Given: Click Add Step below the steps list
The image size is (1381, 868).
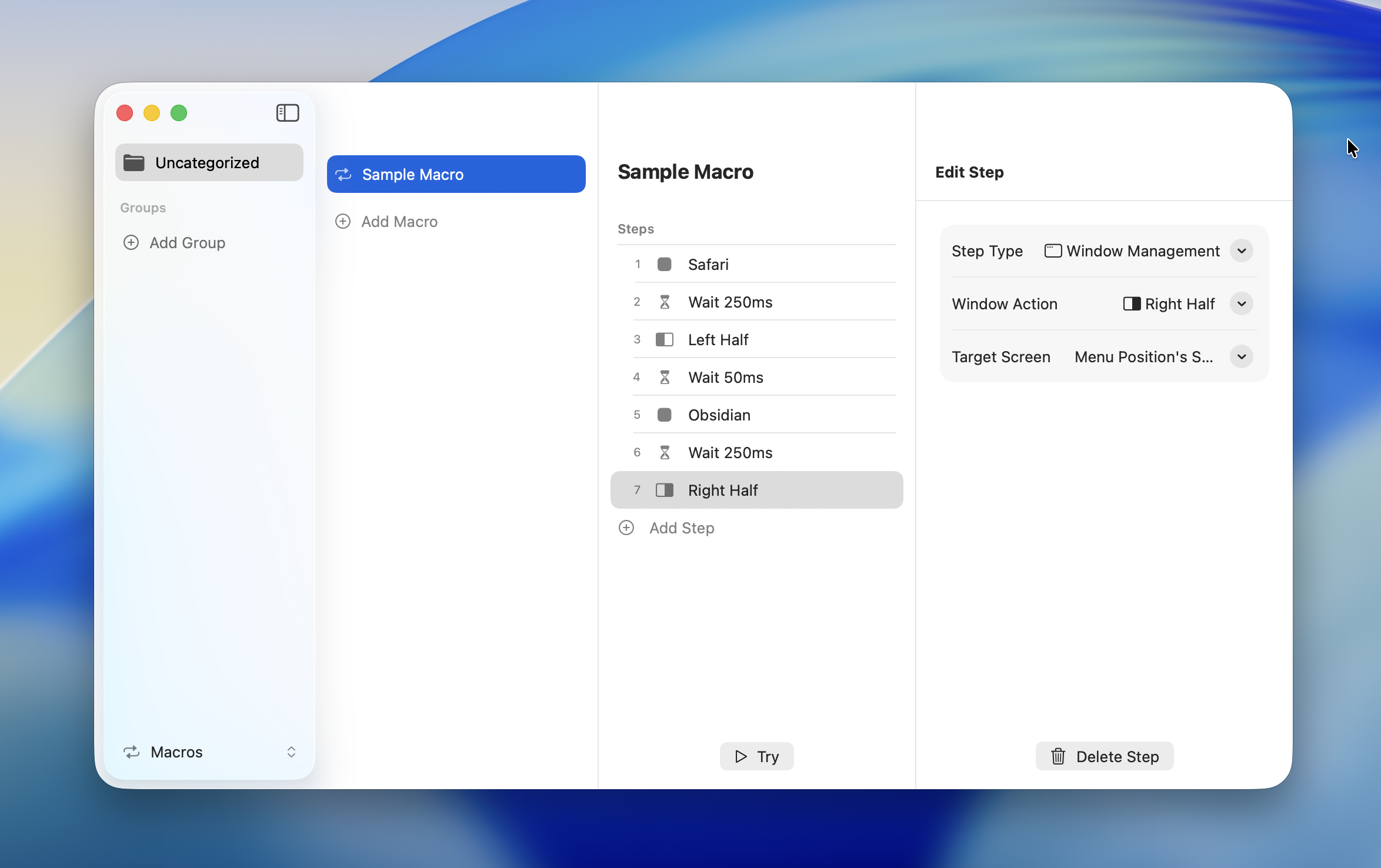Looking at the screenshot, I should (666, 528).
